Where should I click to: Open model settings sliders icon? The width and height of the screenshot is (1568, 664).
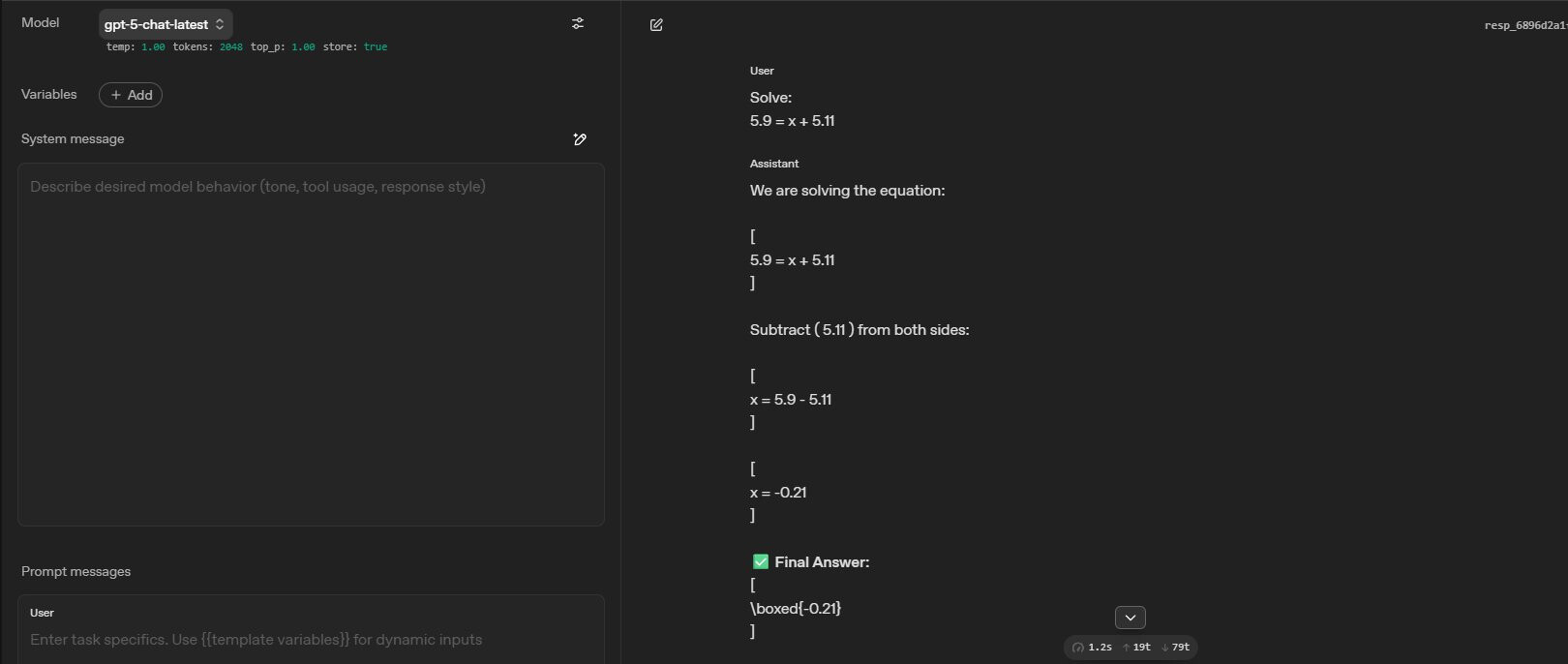pyautogui.click(x=578, y=23)
